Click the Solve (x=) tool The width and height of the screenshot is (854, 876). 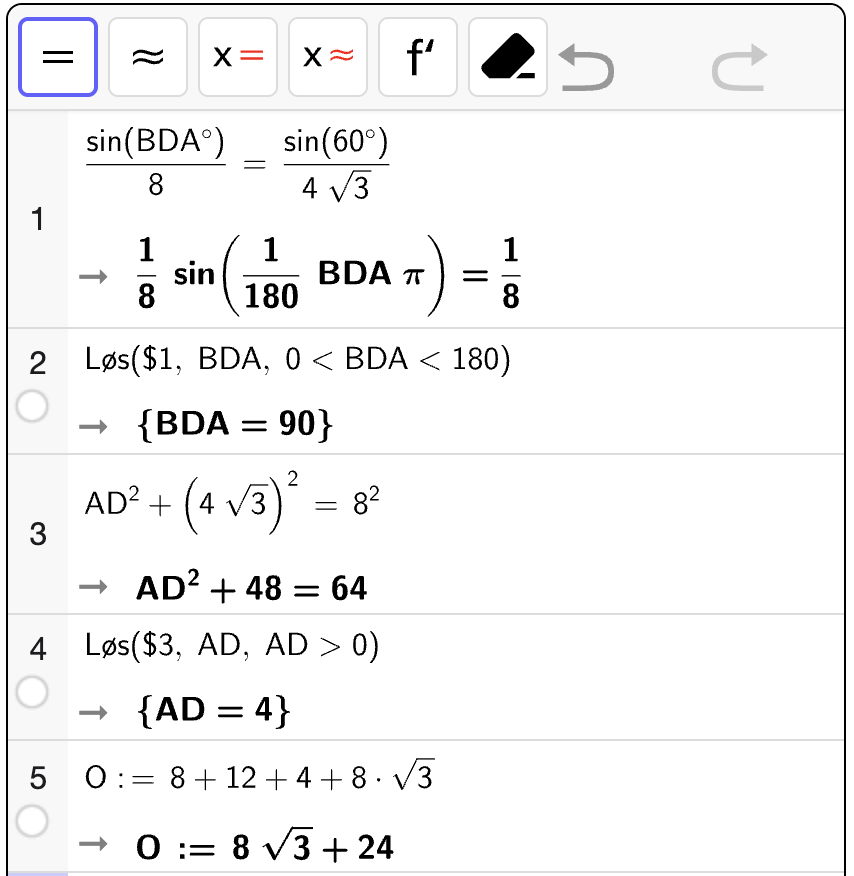coord(238,57)
